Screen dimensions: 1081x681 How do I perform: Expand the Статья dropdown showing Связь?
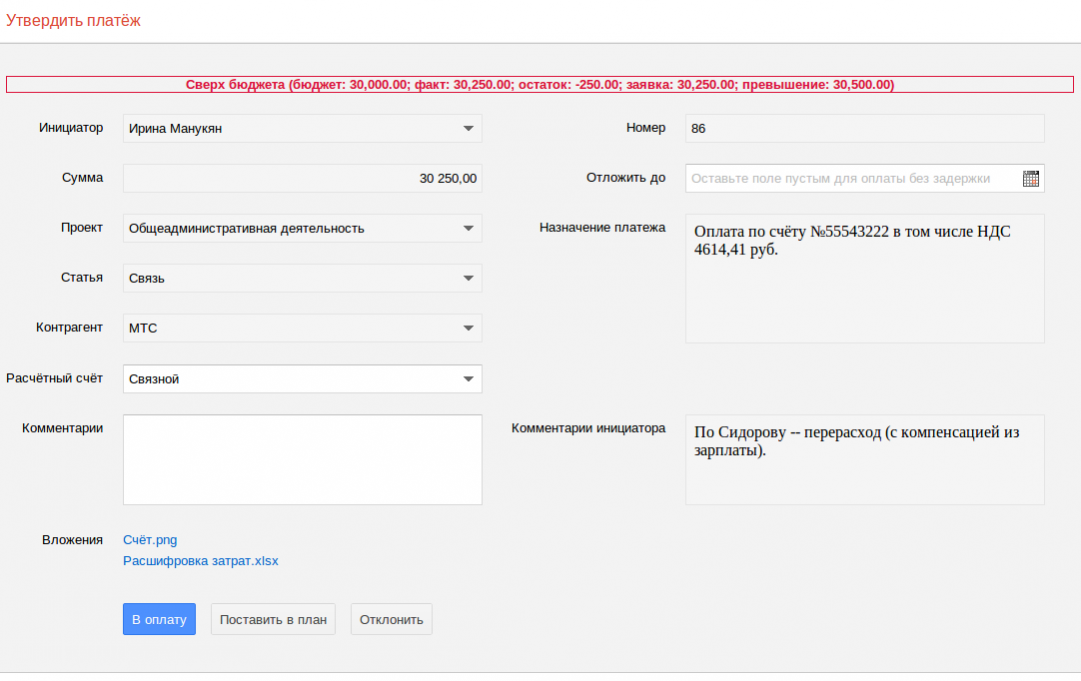coord(468,279)
